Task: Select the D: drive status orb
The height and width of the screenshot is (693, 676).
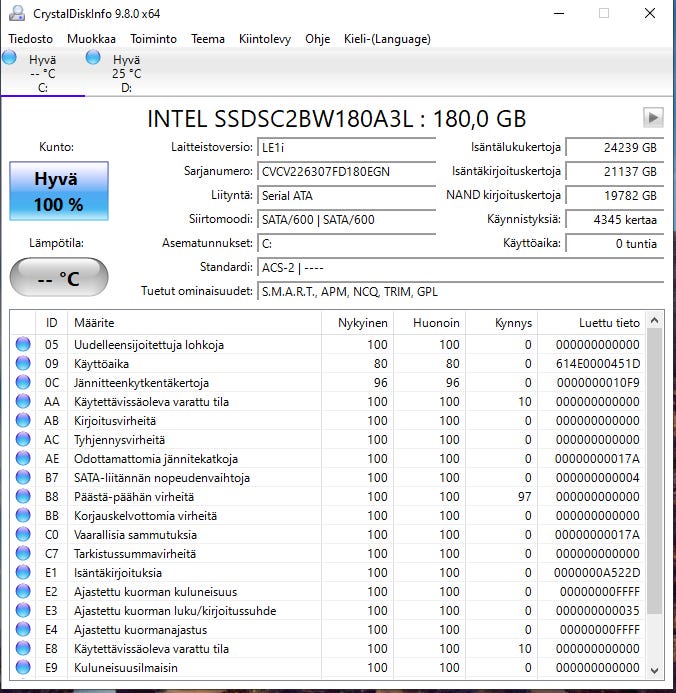Action: [x=93, y=57]
